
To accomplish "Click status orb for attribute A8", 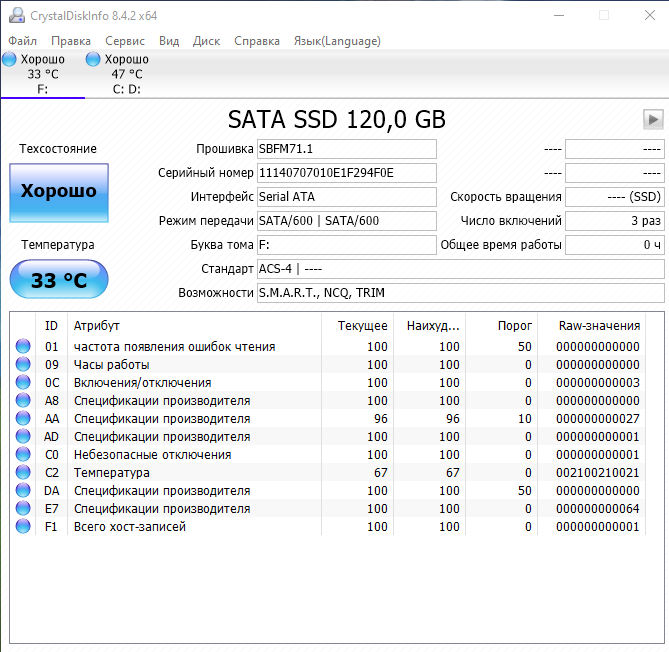I will tap(23, 400).
